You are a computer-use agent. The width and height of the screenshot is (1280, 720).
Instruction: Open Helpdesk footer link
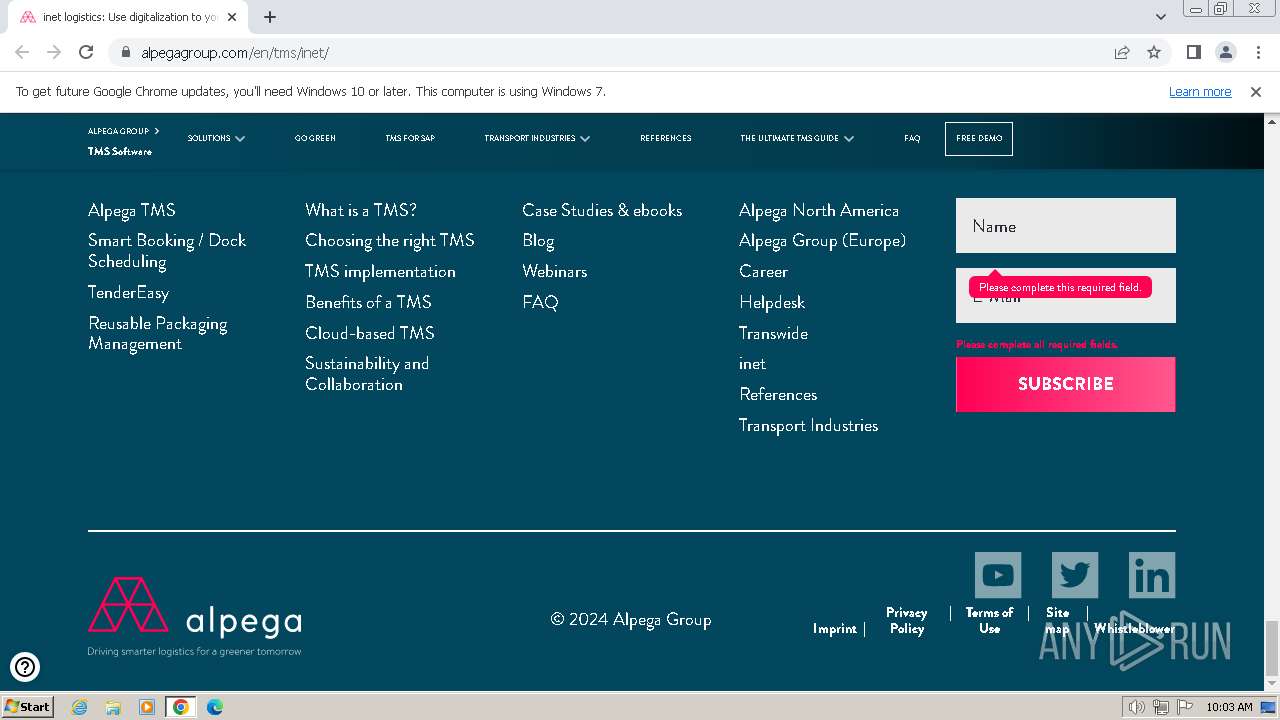(x=772, y=302)
